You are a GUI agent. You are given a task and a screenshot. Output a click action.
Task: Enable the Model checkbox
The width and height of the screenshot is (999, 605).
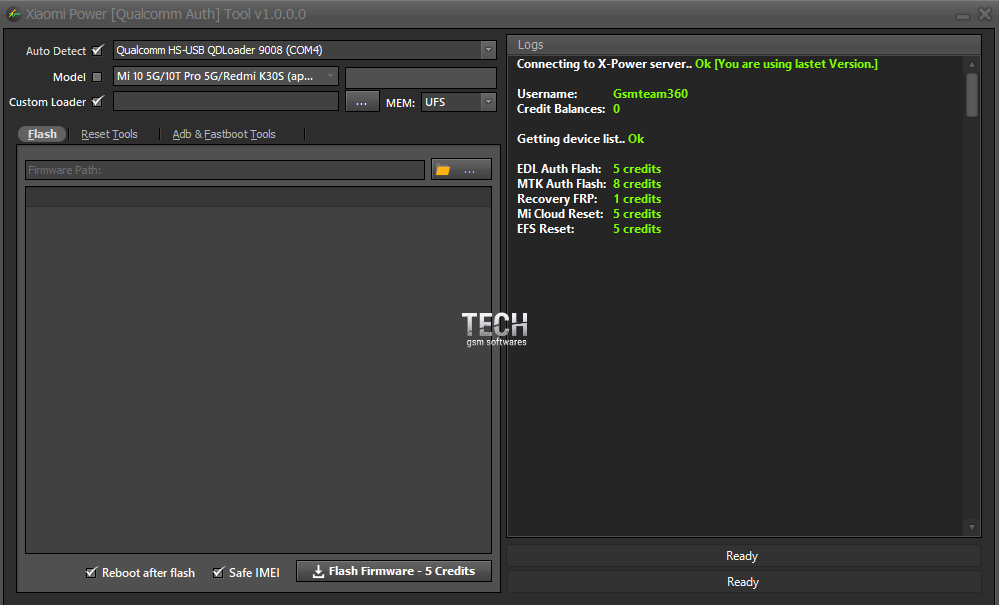coord(97,77)
